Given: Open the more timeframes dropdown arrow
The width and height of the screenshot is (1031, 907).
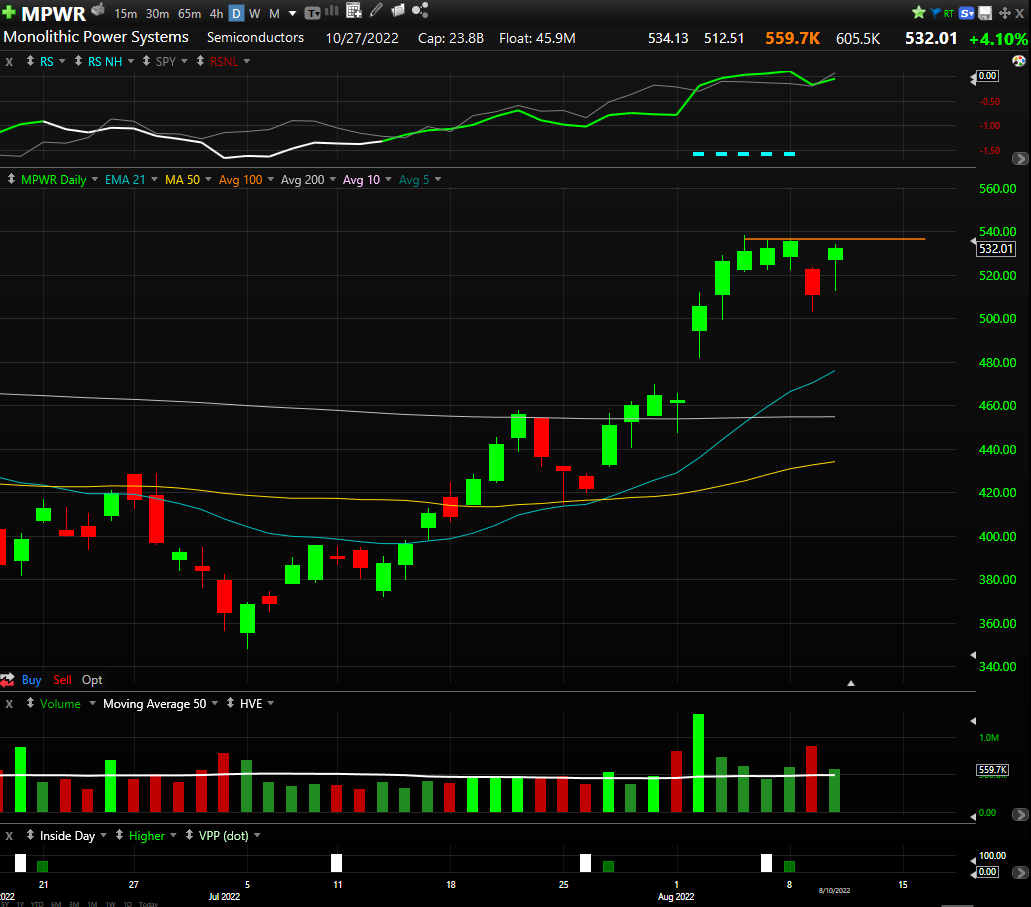Looking at the screenshot, I should [293, 13].
